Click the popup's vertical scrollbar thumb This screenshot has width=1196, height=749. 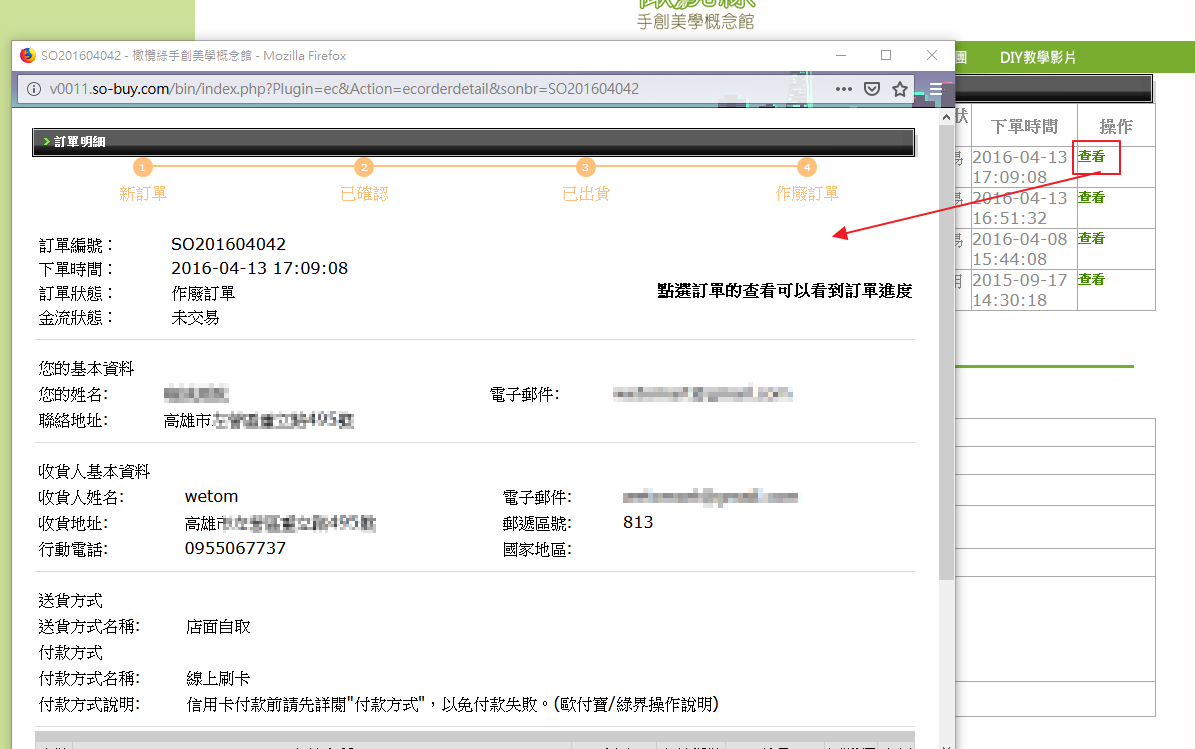[x=946, y=350]
